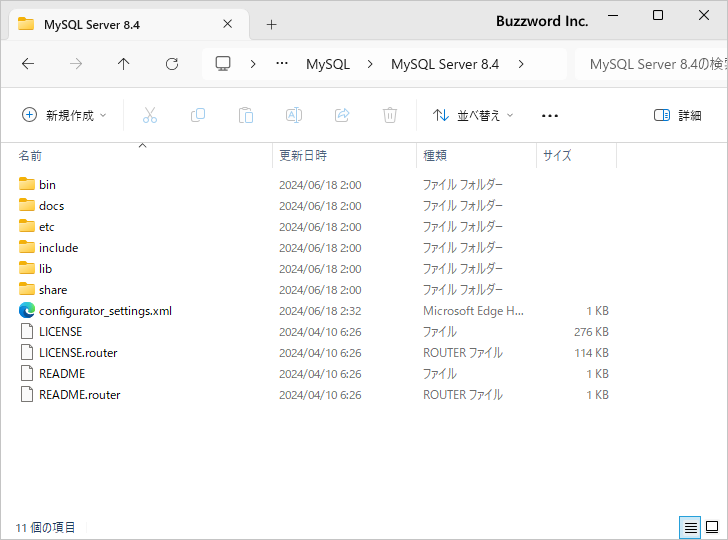Select the LICENSE.router file icon

27,352
